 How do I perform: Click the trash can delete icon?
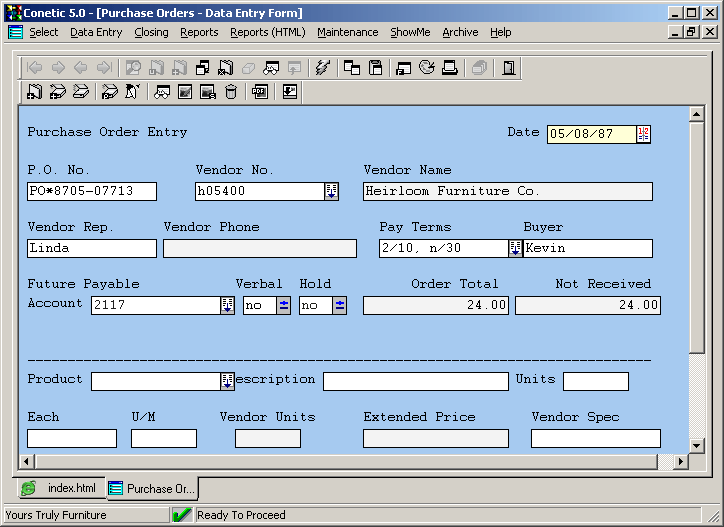point(231,92)
